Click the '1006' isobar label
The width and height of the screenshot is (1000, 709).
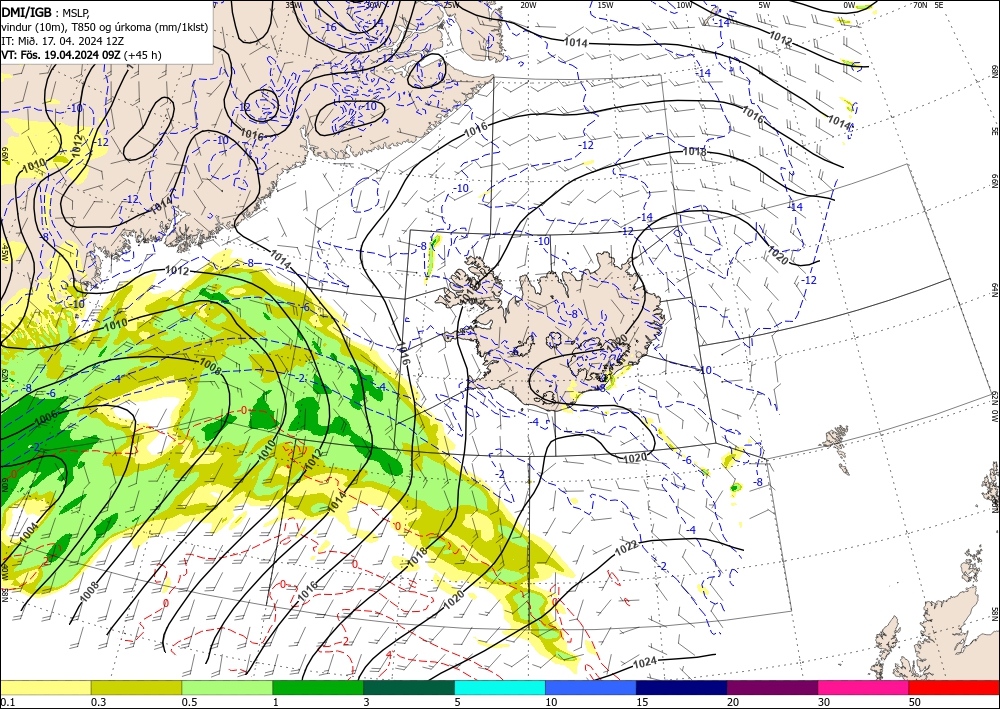pyautogui.click(x=46, y=417)
